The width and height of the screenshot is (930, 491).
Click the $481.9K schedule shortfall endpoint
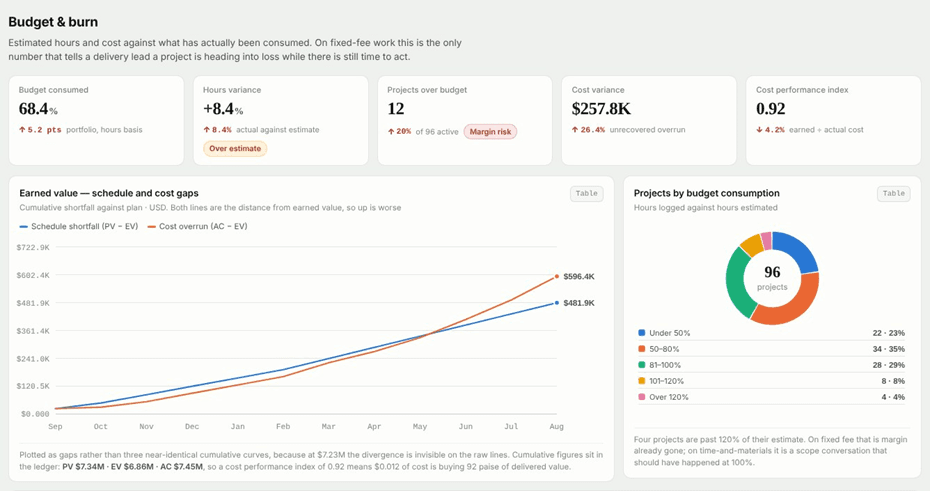coord(556,303)
